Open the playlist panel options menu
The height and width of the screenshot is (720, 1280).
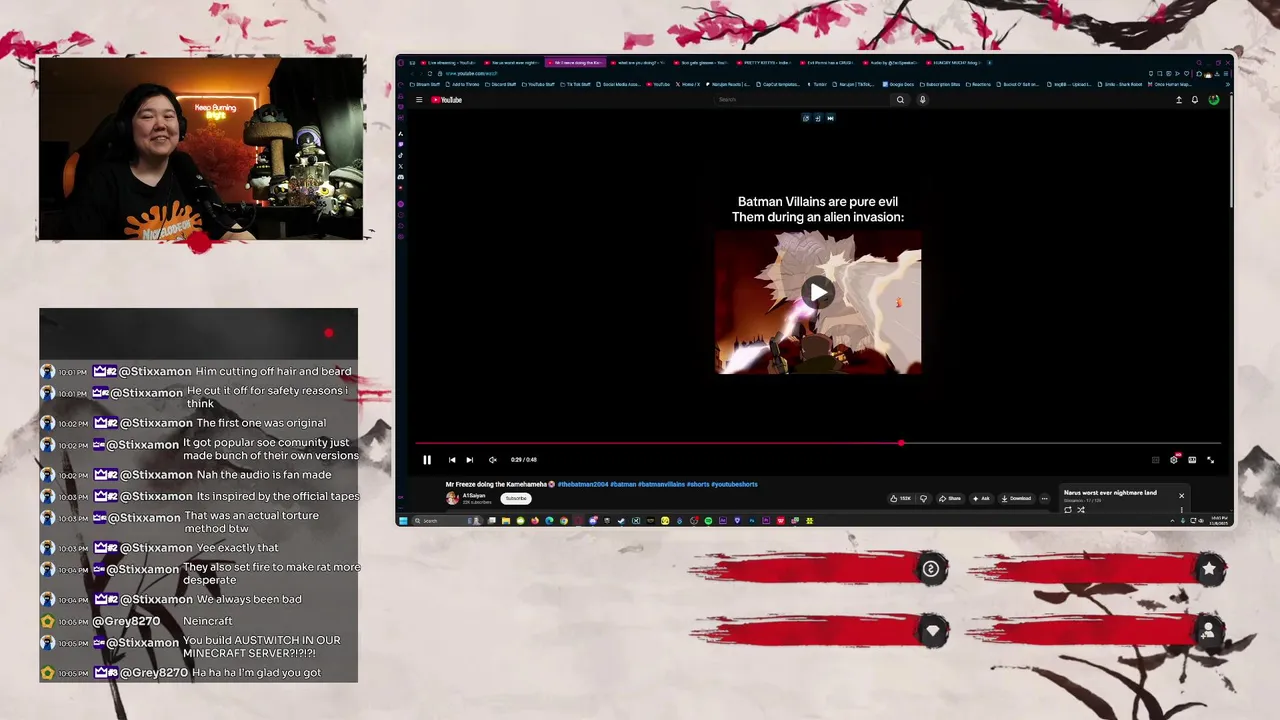(x=1181, y=510)
